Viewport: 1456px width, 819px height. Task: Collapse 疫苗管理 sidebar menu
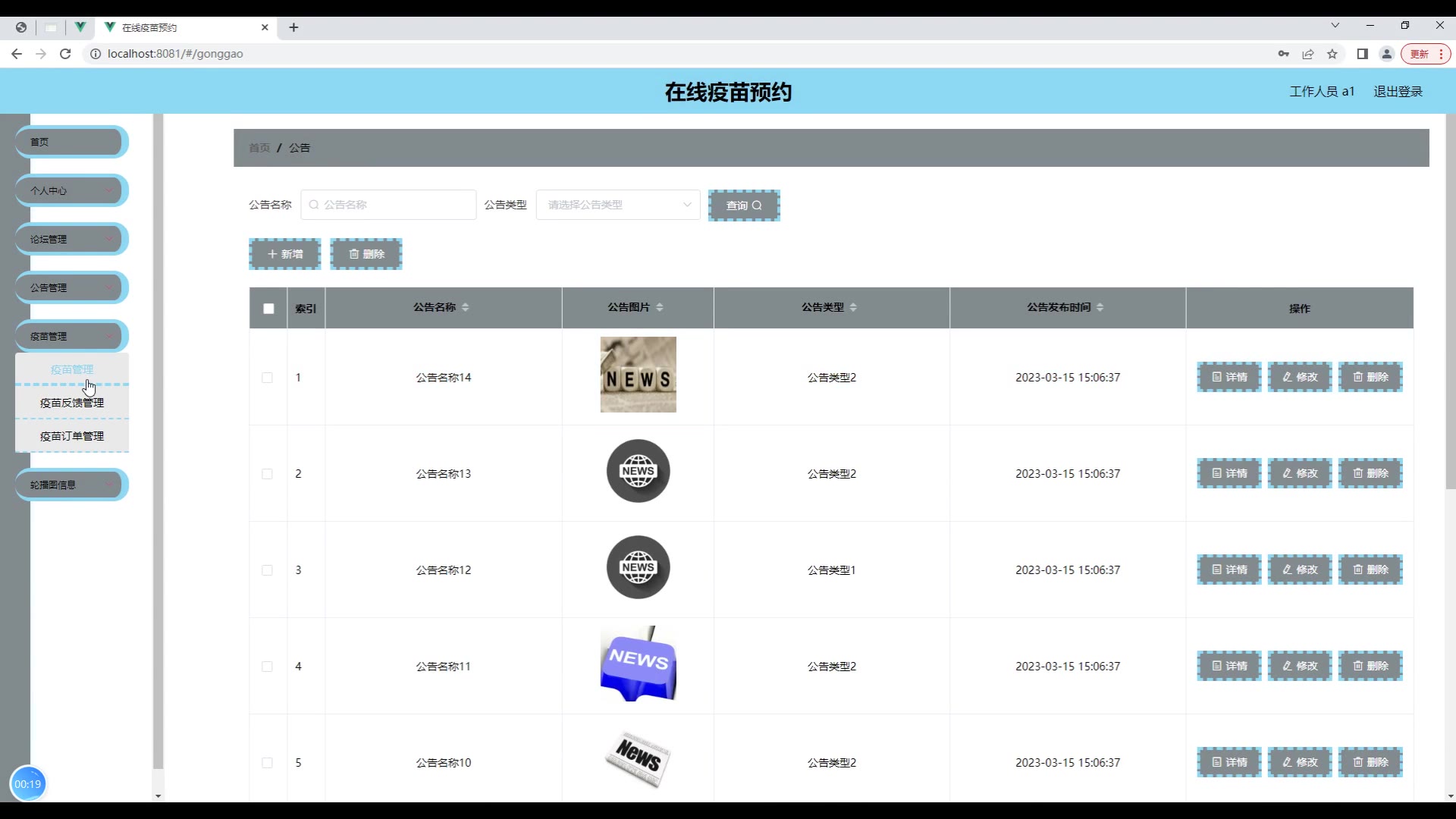click(71, 336)
